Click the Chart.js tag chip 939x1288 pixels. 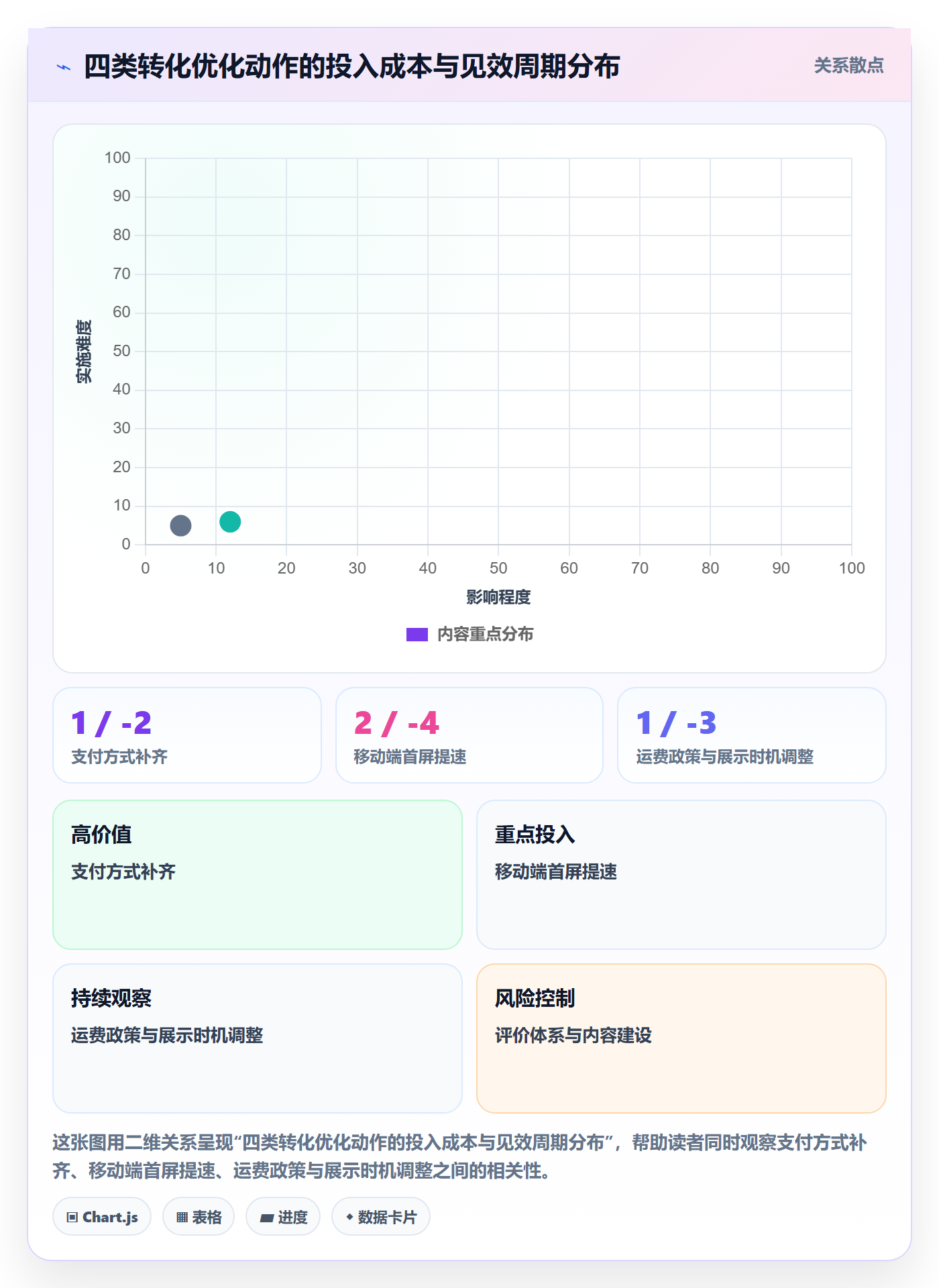point(102,1217)
